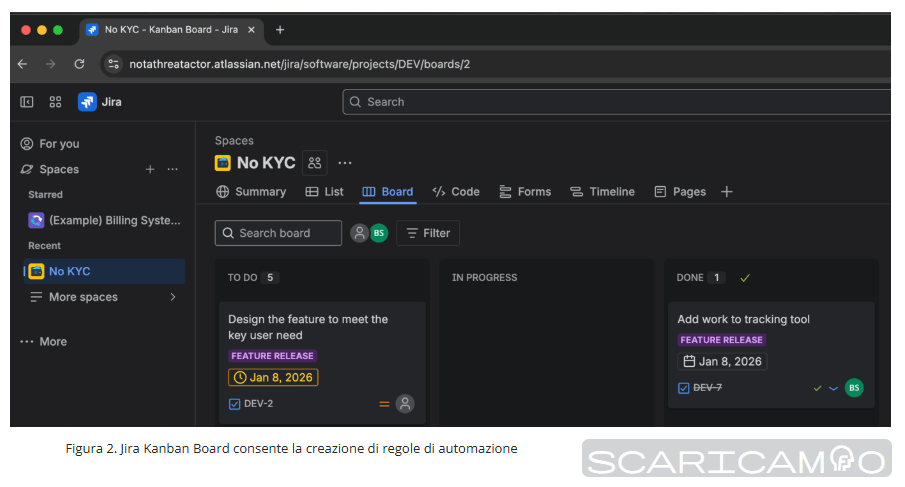Open the app switcher grid icon

(x=55, y=102)
